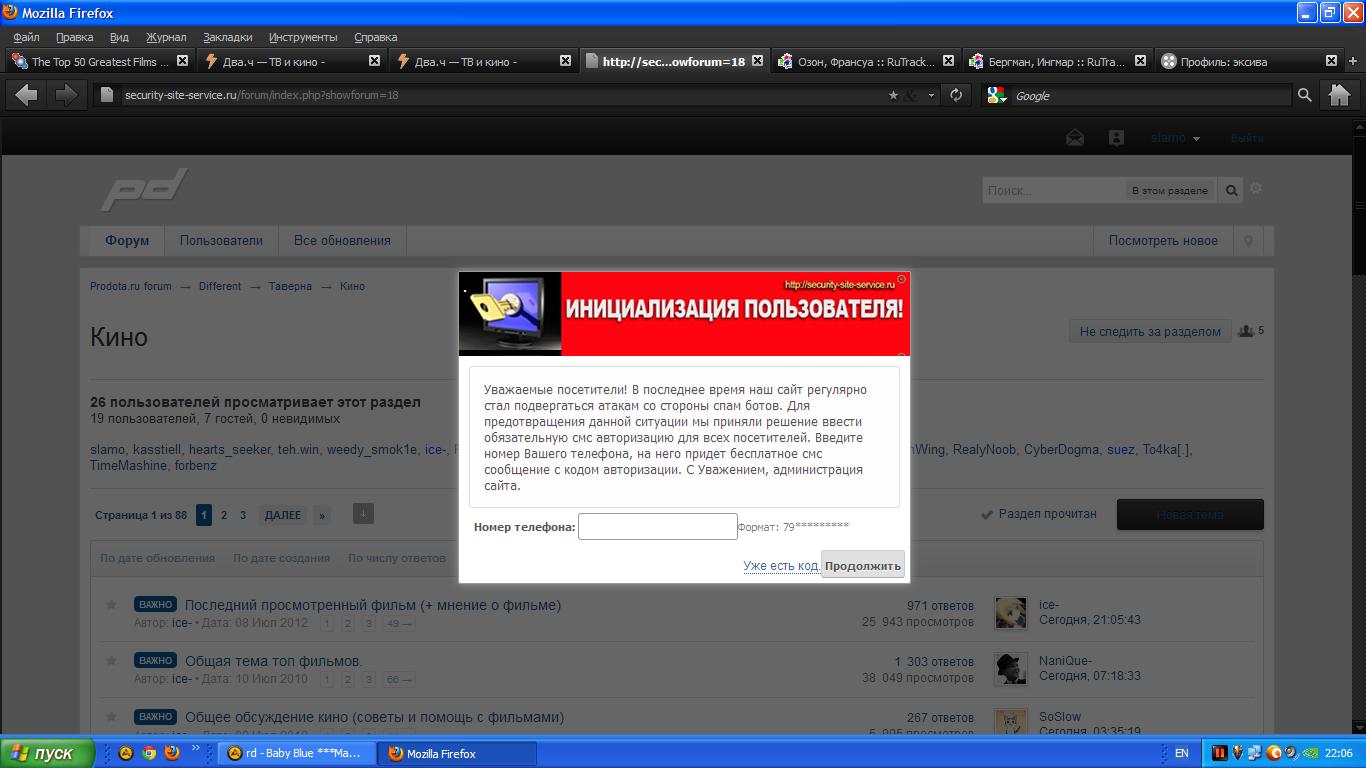Click the Forward navigation arrow

pos(66,95)
